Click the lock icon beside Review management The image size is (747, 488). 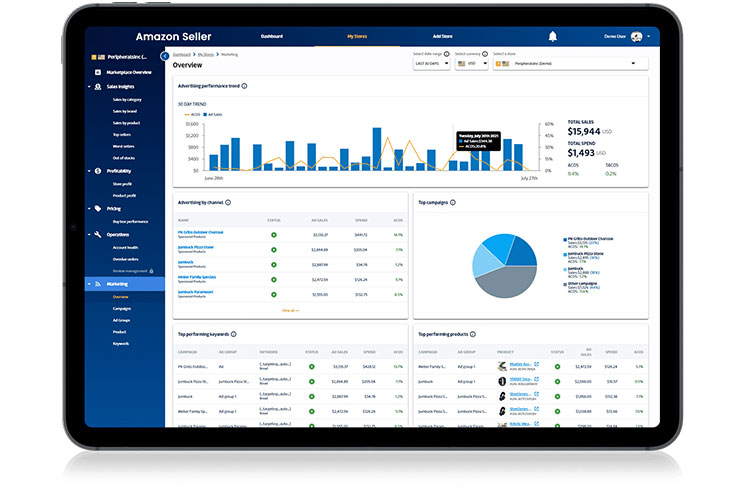tap(151, 271)
